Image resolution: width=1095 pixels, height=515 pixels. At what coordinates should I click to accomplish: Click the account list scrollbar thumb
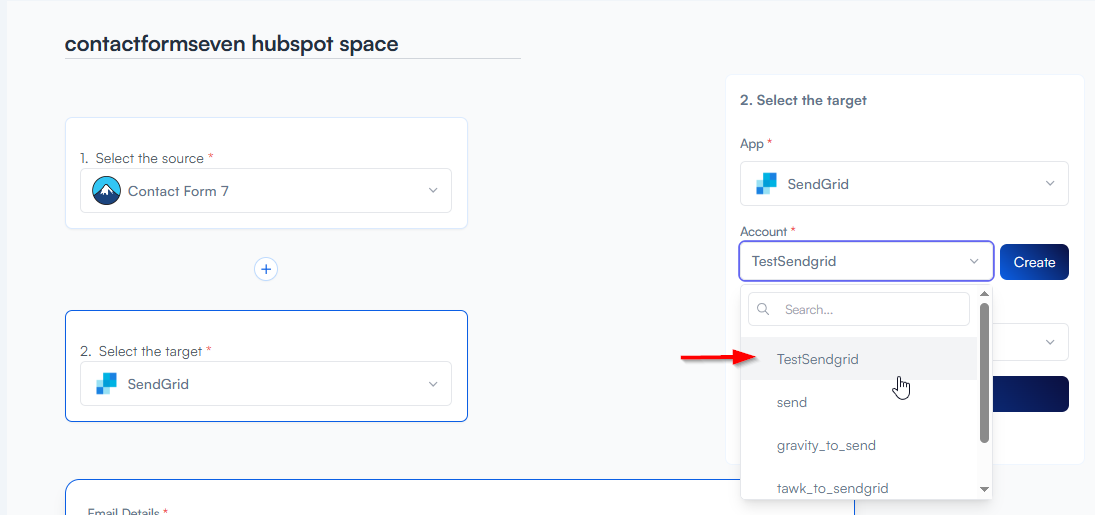click(x=984, y=372)
